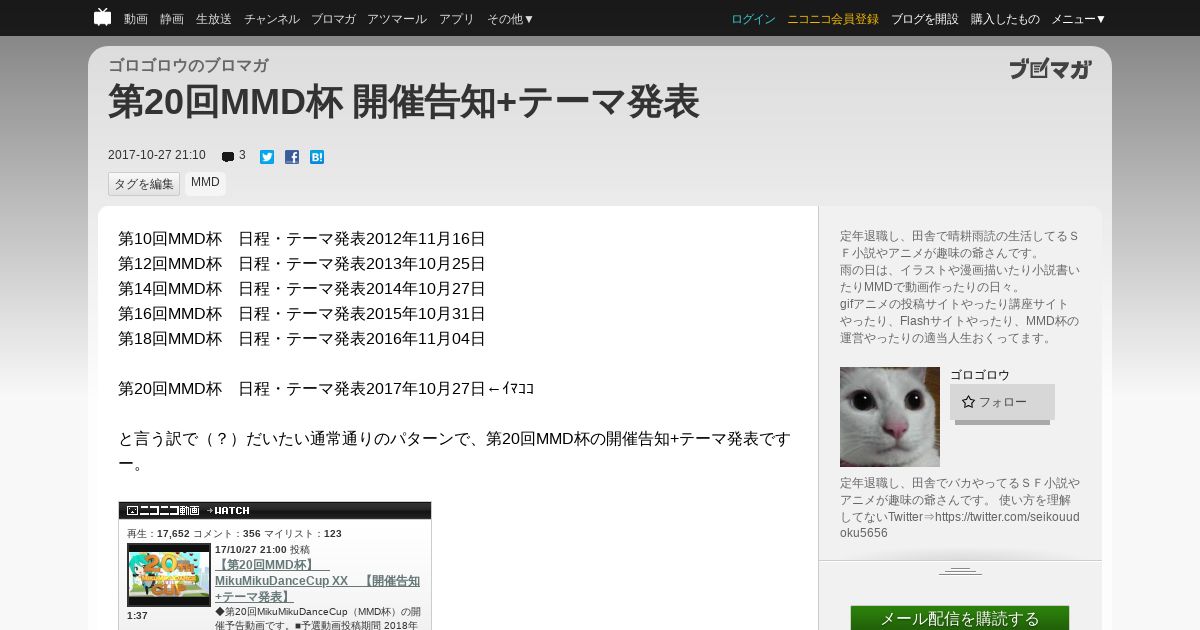Click the star icon in follow button

pos(968,402)
